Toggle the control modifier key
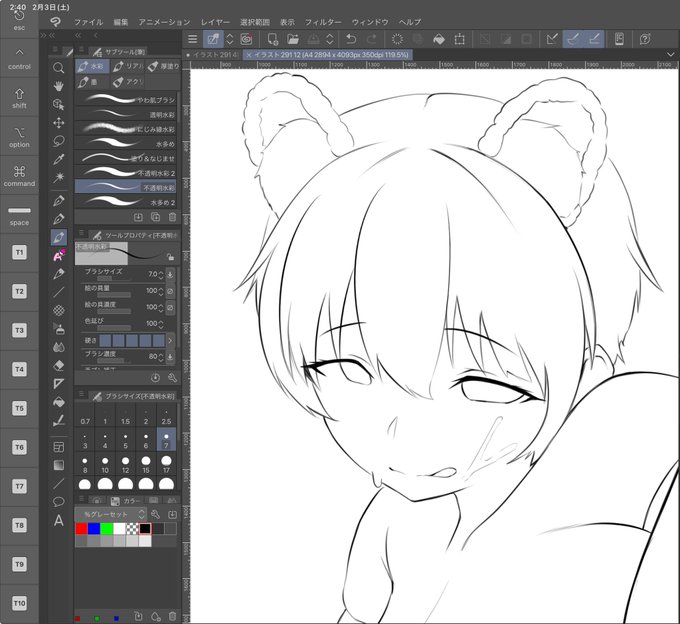 coord(19,59)
